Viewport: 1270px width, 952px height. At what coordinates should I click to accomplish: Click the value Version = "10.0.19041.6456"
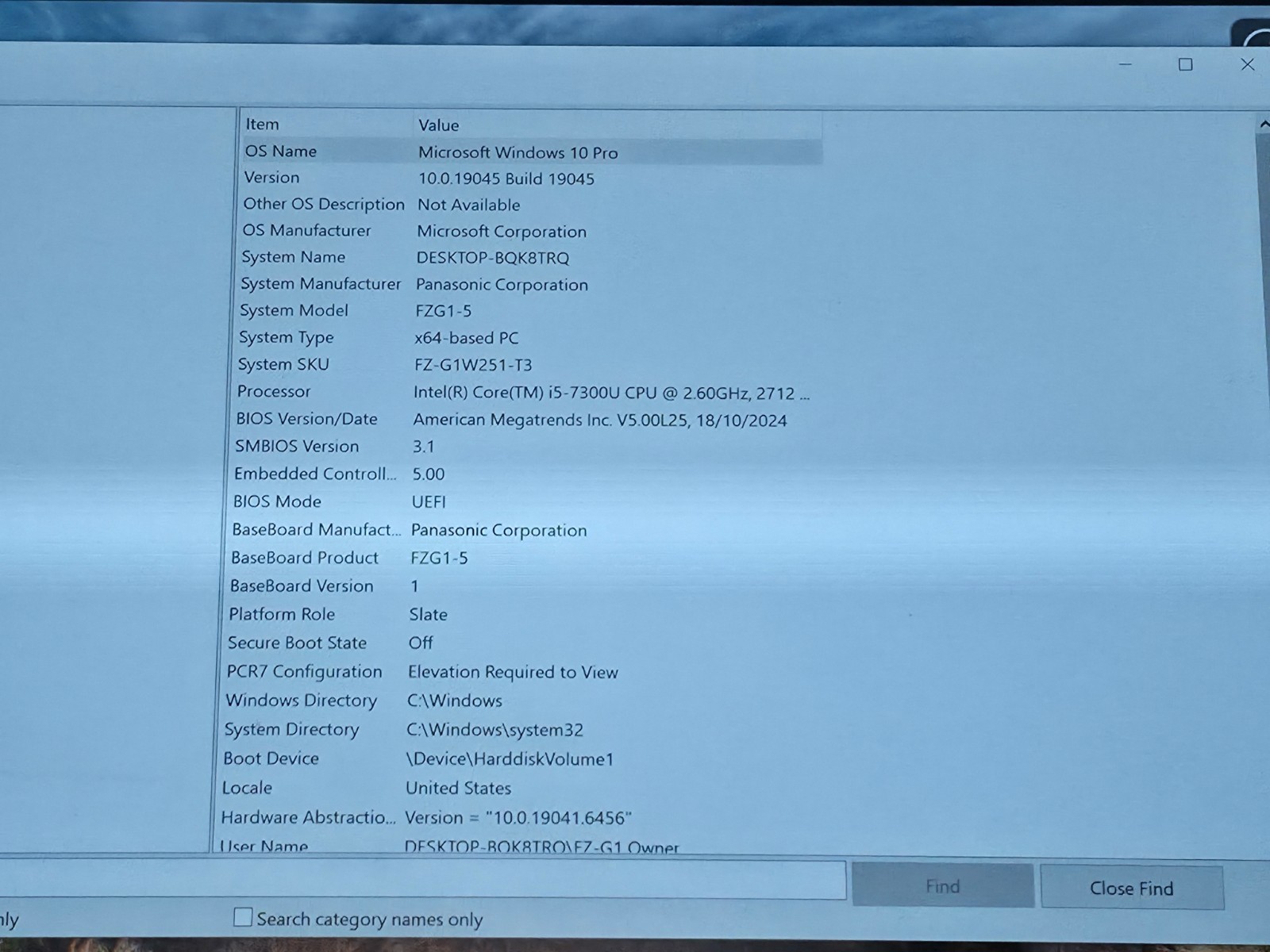pyautogui.click(x=518, y=818)
